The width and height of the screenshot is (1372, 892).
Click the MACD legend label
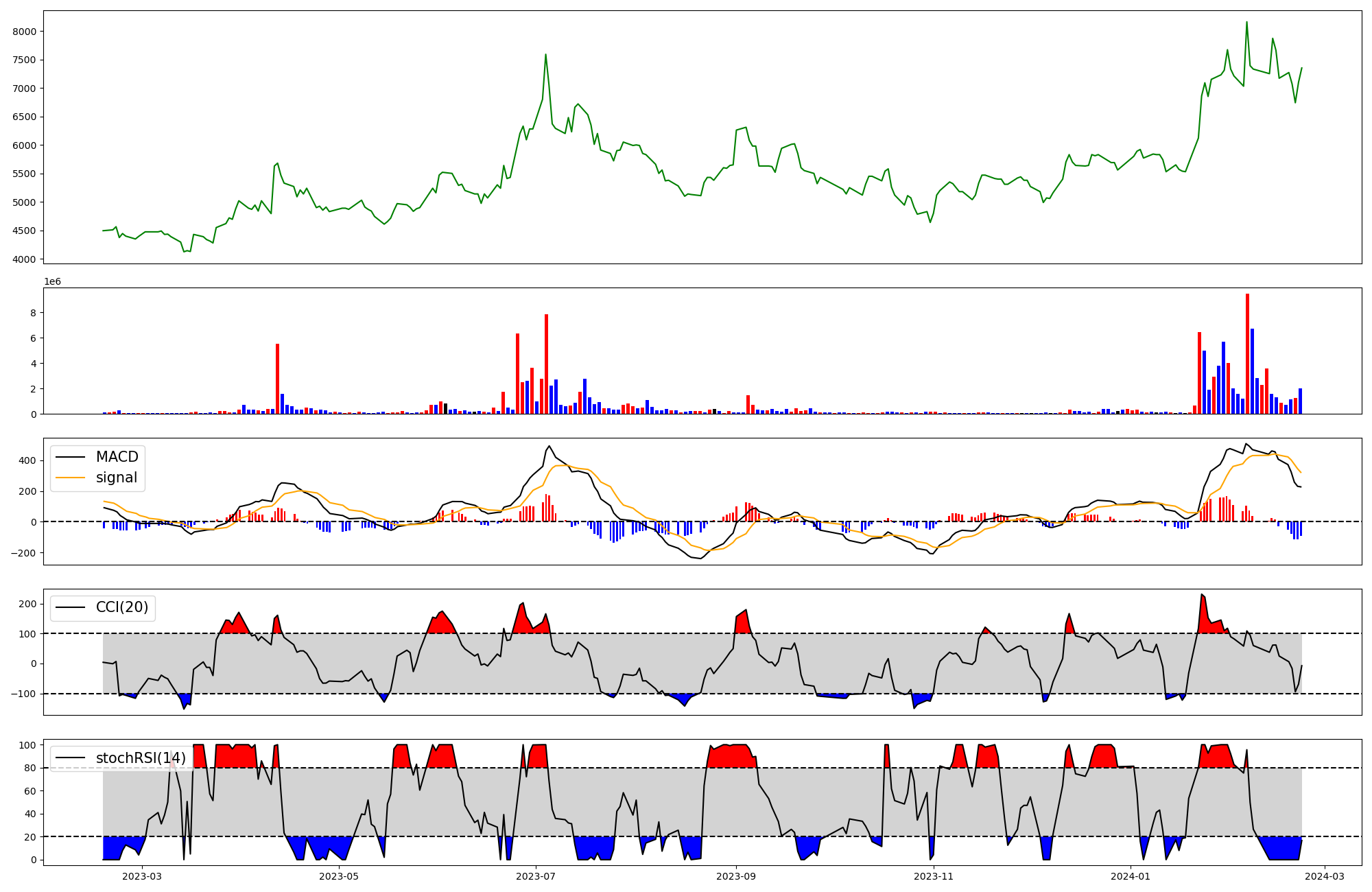[117, 457]
